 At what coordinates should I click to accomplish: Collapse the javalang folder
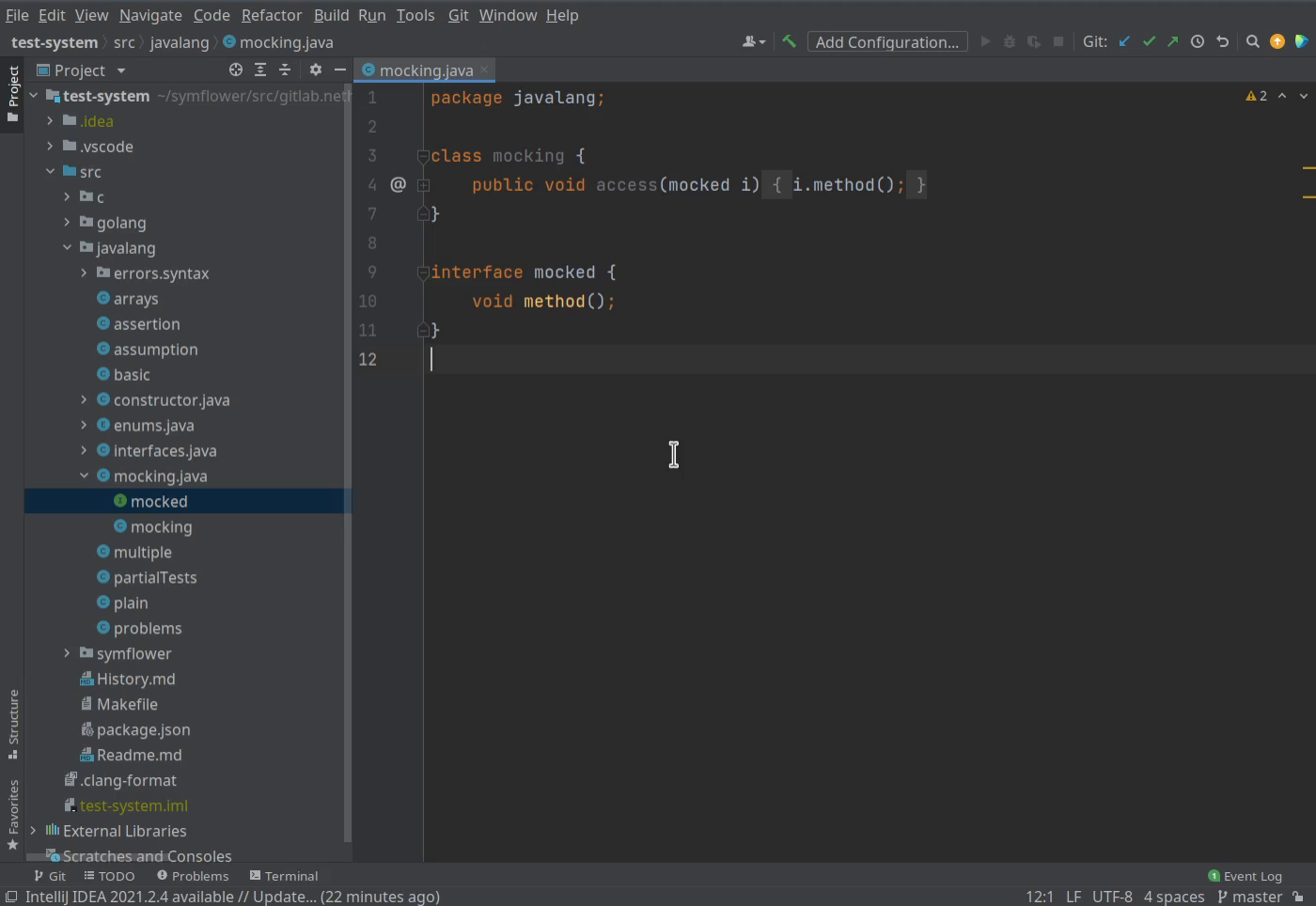[67, 248]
